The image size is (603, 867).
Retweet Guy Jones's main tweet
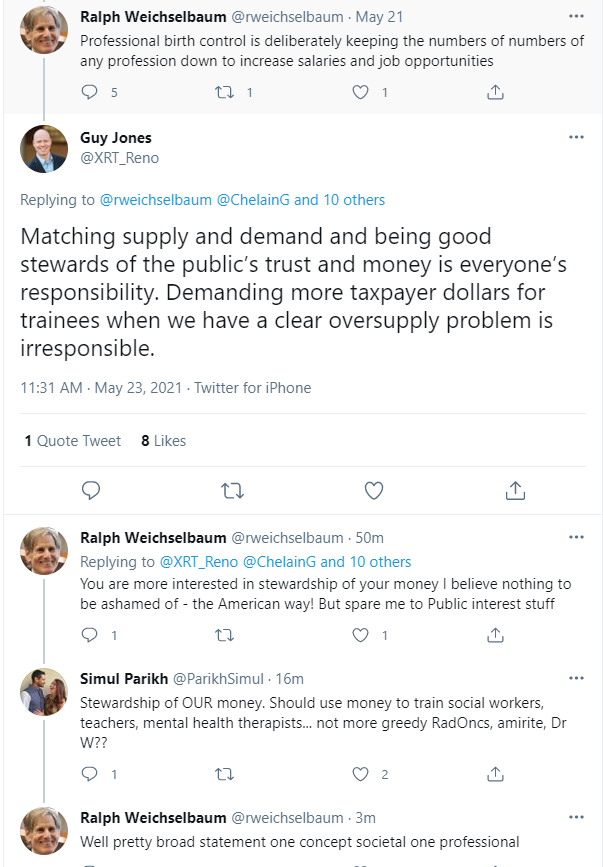pyautogui.click(x=232, y=490)
